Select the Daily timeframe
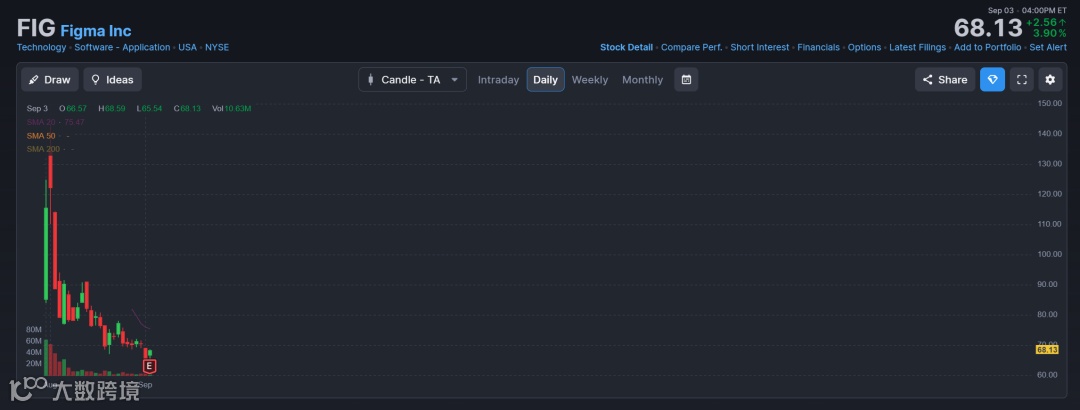 coord(546,80)
